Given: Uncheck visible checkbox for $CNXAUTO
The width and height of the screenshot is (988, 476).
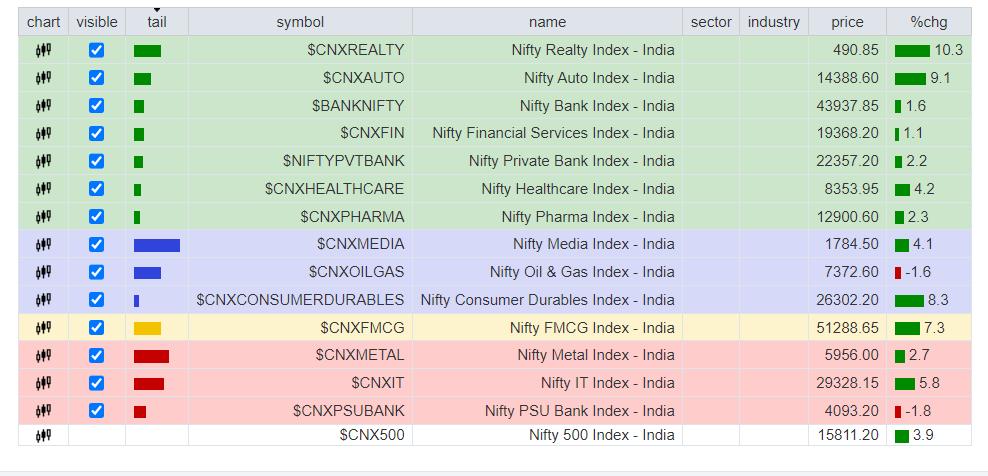Looking at the screenshot, I should point(96,78).
